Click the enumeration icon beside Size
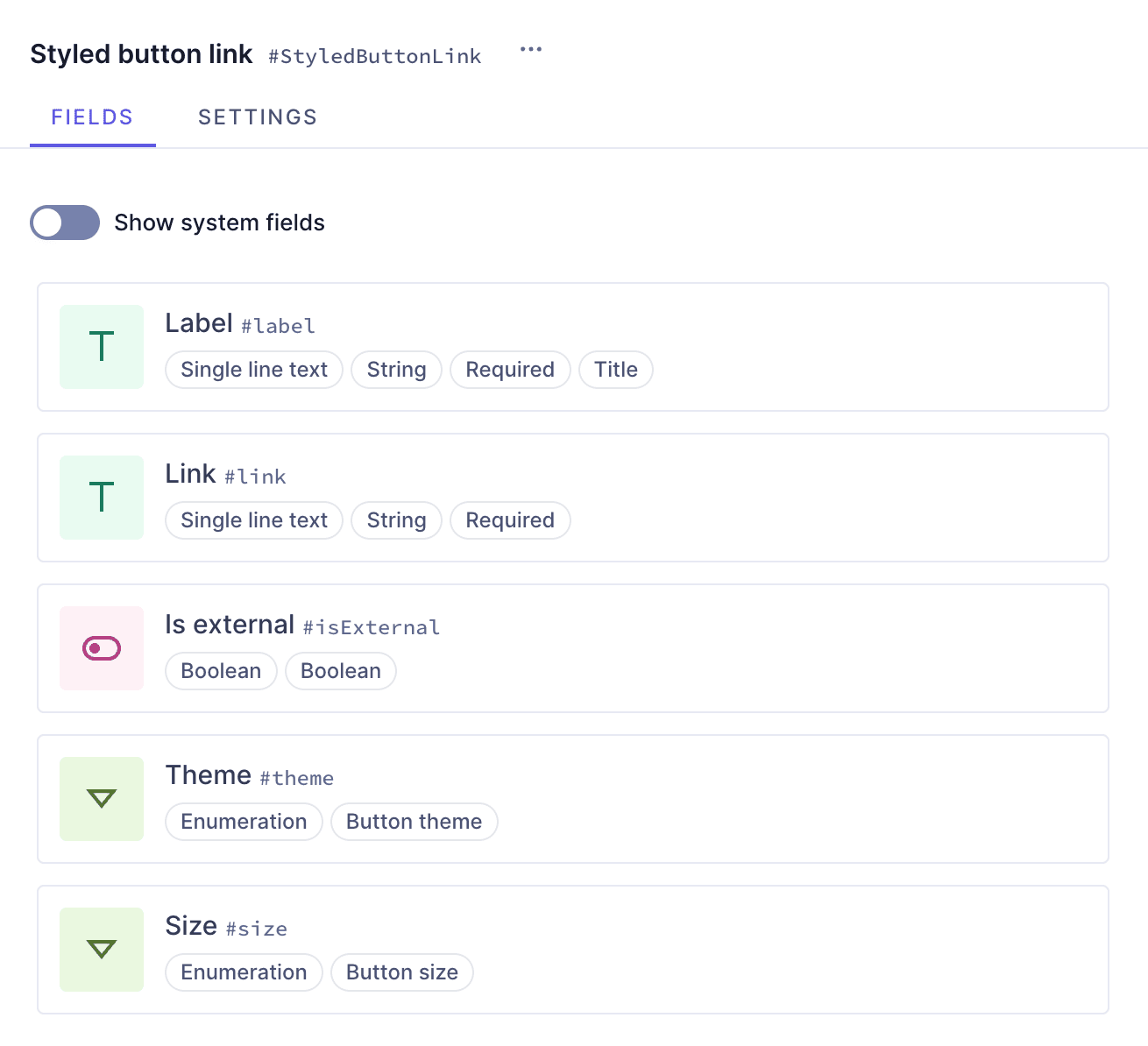The image size is (1148, 1046). pos(102,950)
